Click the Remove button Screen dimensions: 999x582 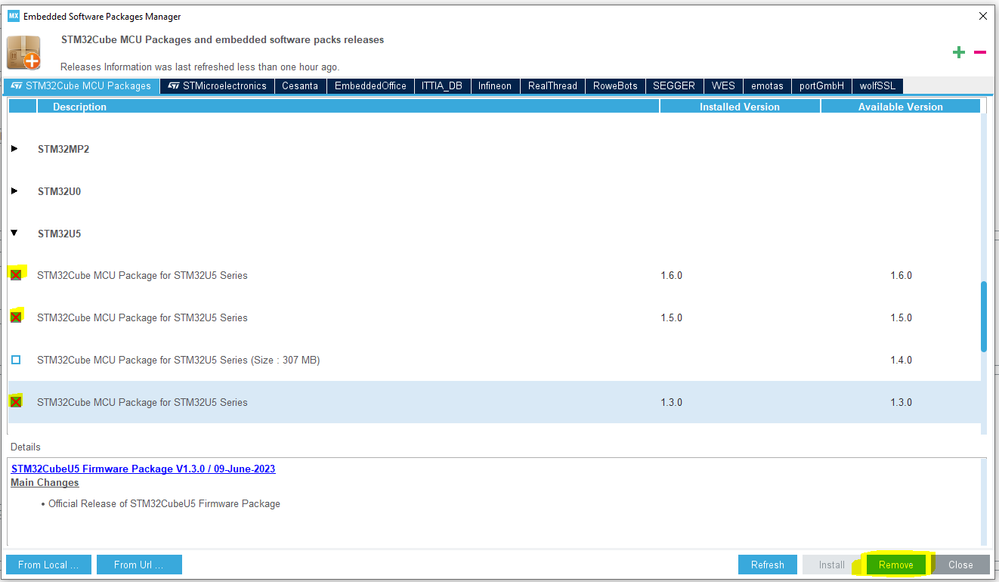point(896,565)
